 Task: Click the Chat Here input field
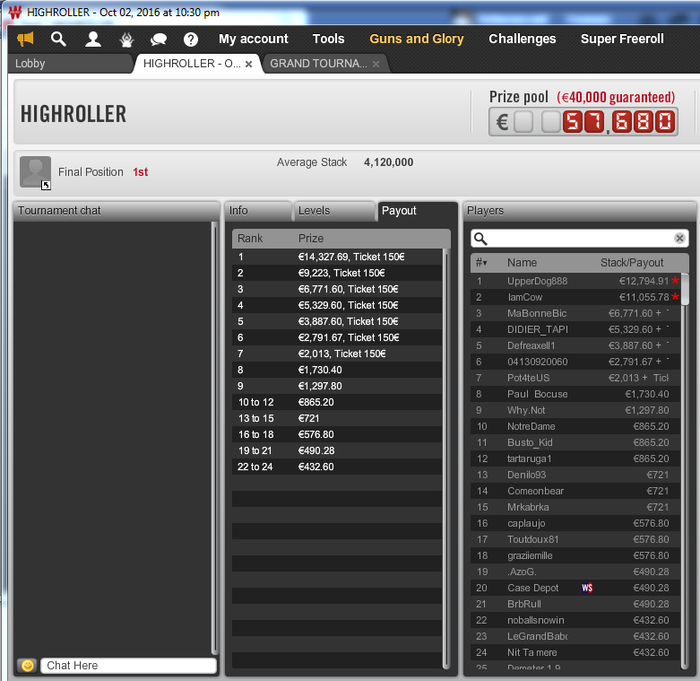click(129, 665)
